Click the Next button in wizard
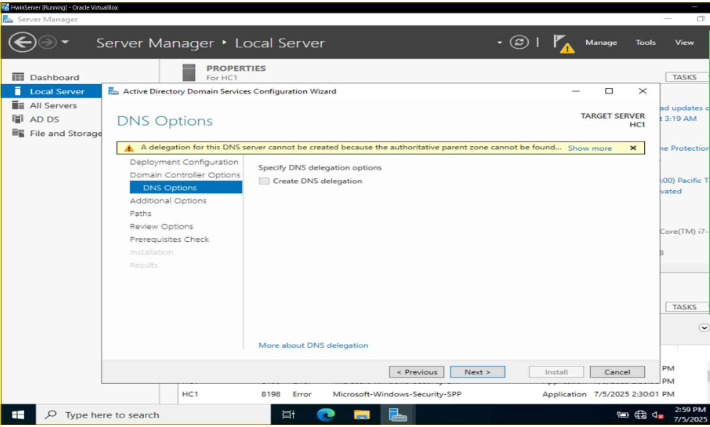The image size is (710, 427). point(477,372)
